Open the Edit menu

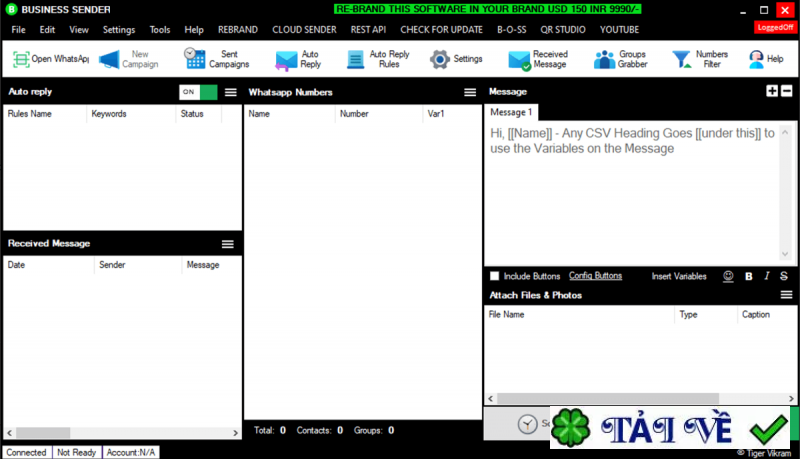point(47,30)
